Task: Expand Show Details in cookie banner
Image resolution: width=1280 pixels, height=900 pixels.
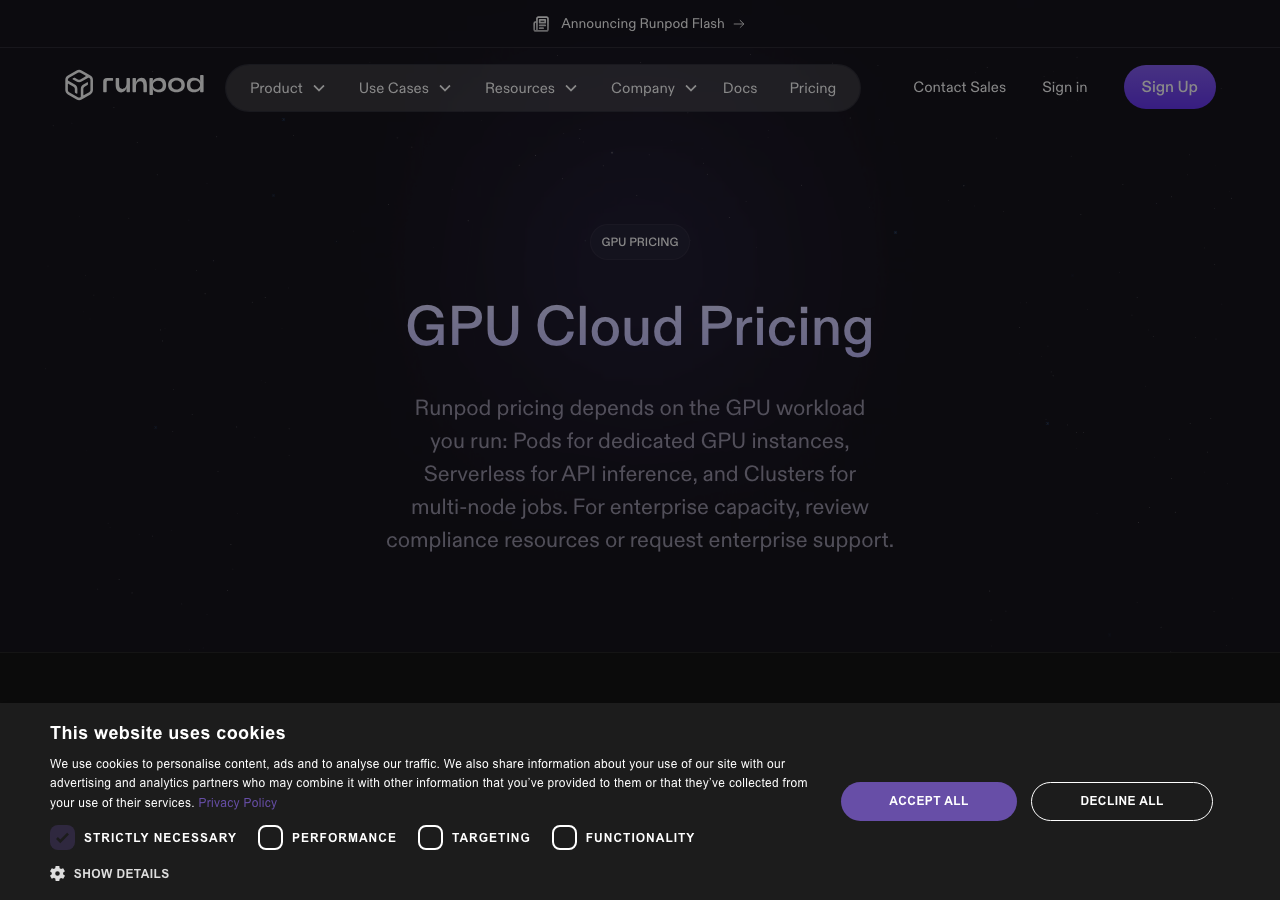Action: point(110,874)
